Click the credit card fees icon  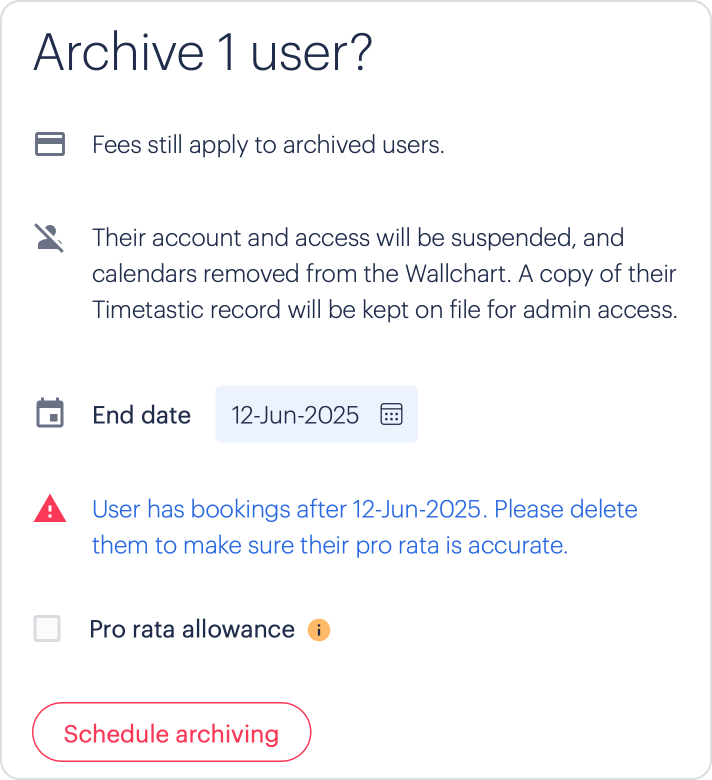click(50, 144)
